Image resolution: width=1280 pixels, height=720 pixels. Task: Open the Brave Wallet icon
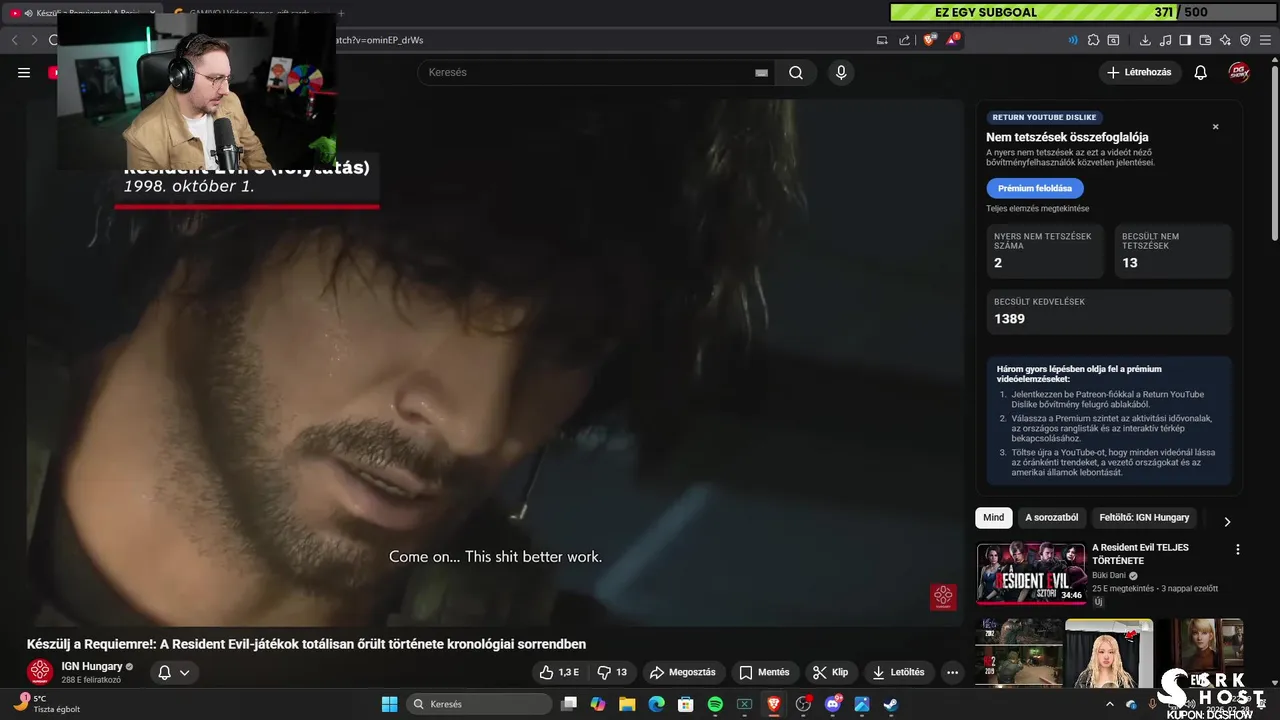click(x=1205, y=40)
